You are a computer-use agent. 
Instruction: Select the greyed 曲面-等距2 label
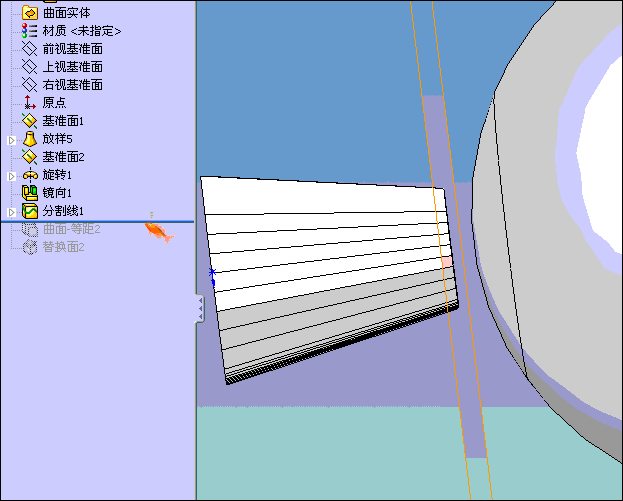click(72, 229)
